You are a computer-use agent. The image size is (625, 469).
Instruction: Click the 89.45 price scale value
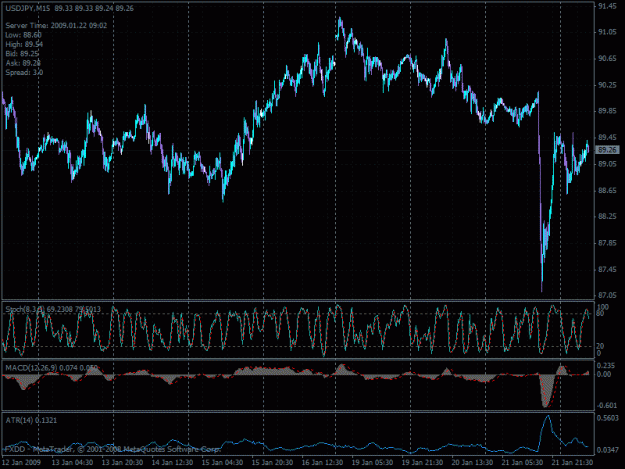point(607,137)
